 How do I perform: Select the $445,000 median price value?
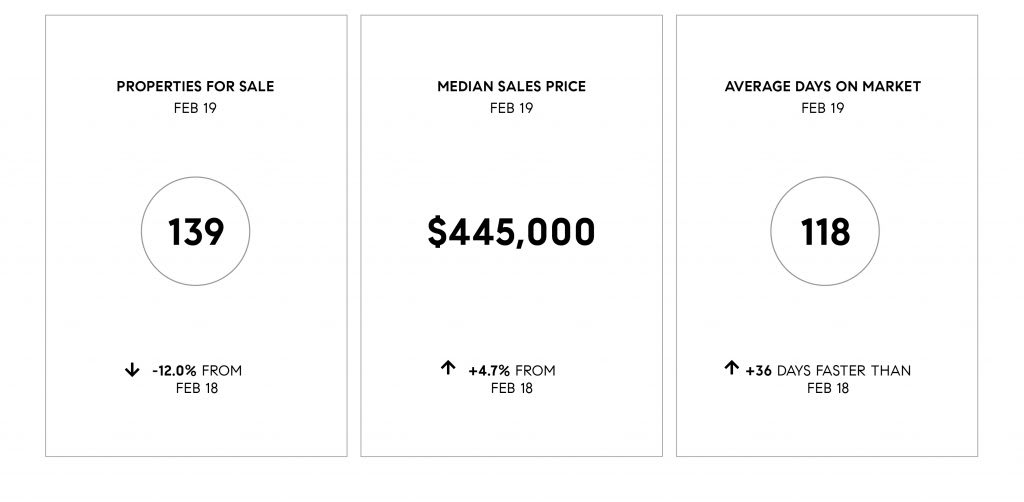pyautogui.click(x=511, y=232)
